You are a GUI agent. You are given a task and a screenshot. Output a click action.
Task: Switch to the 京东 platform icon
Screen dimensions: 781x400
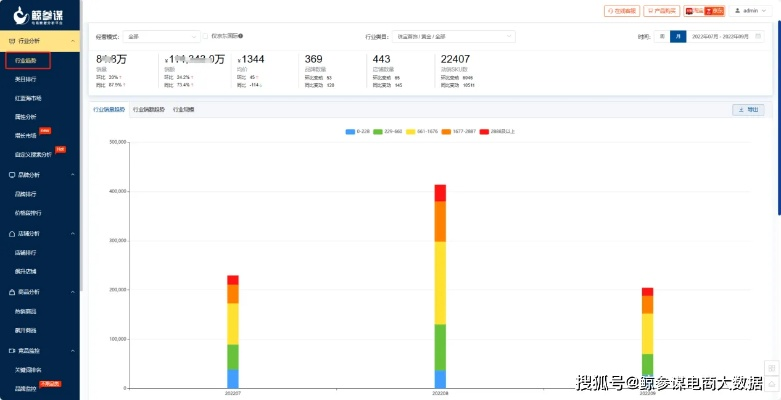(x=694, y=11)
